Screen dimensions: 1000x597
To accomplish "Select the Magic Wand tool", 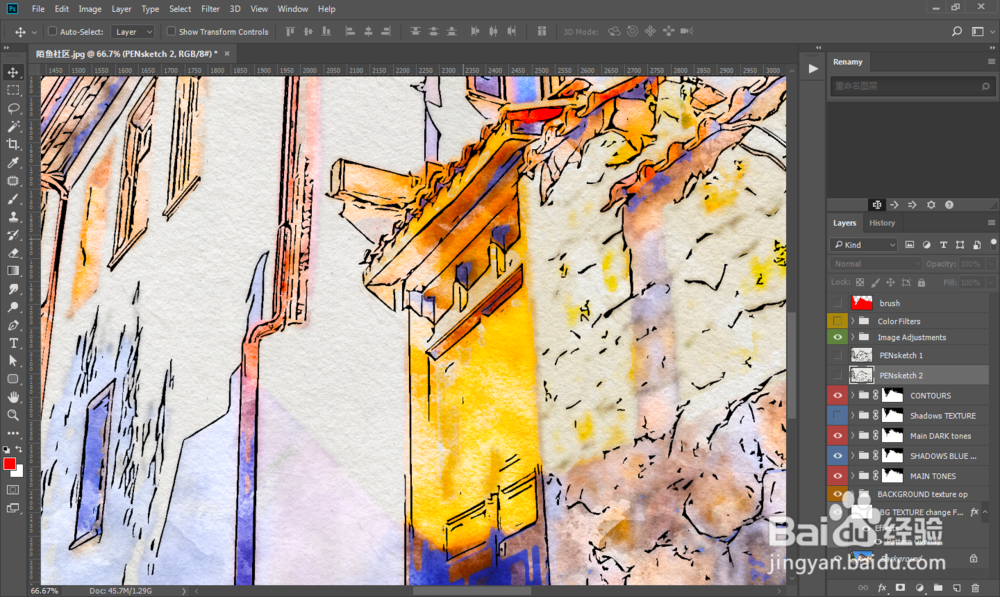I will (13, 126).
